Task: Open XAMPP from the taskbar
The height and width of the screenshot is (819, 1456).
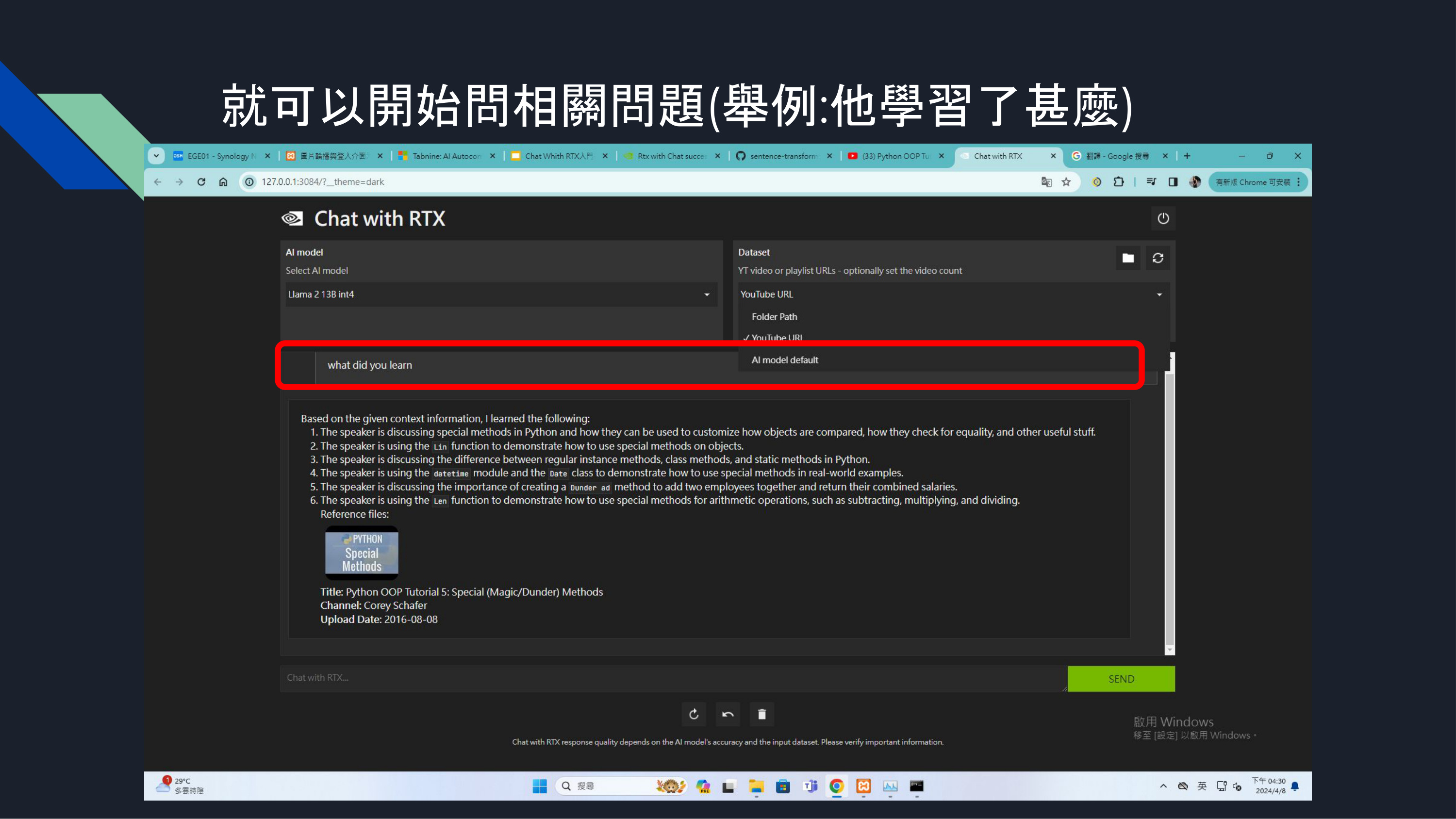Action: 864,786
